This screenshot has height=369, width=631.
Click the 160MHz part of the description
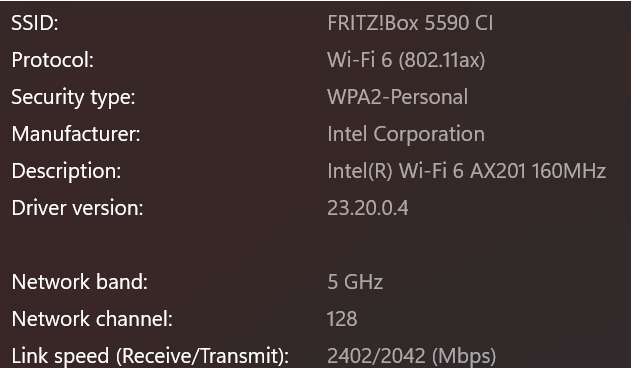click(x=569, y=171)
